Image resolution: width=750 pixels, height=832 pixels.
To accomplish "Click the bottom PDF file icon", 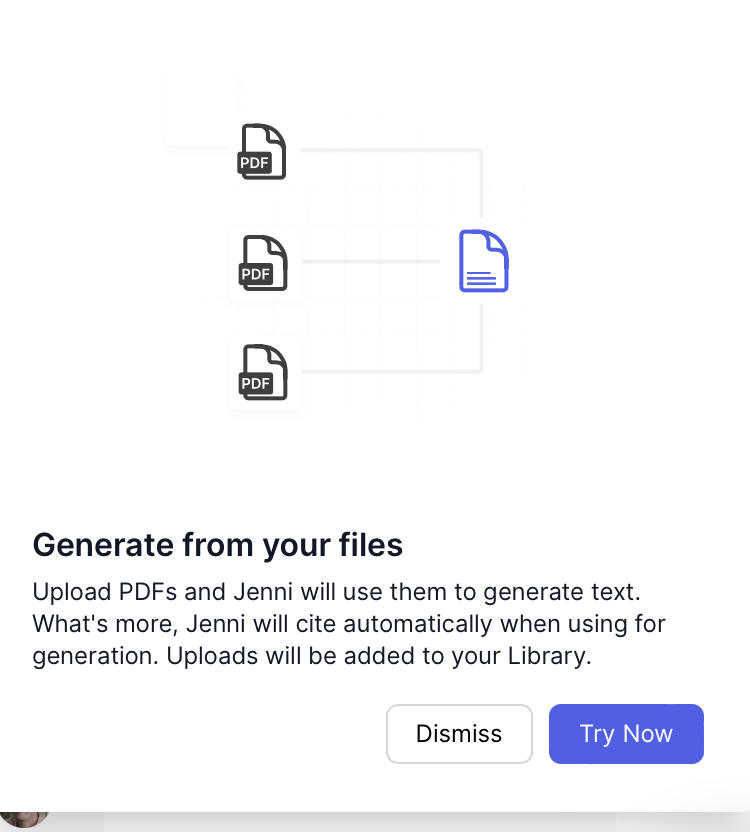I will coord(263,372).
